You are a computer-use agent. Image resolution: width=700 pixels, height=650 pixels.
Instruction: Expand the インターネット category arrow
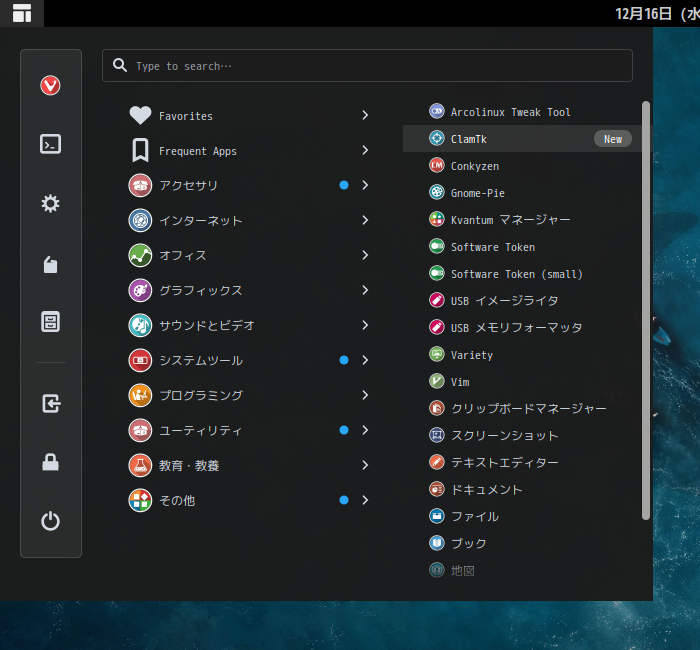tap(365, 220)
